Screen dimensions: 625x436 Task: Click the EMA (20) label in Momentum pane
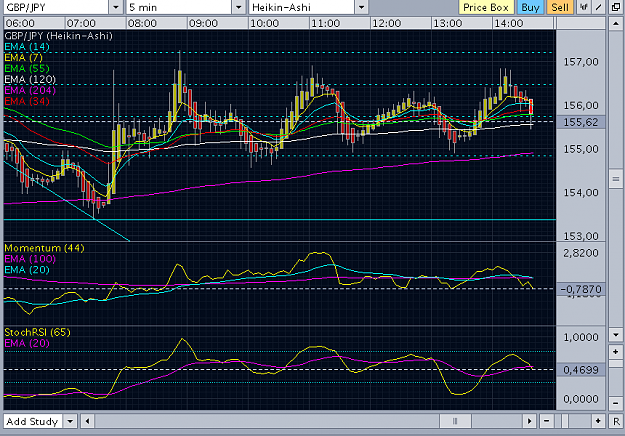(x=27, y=269)
